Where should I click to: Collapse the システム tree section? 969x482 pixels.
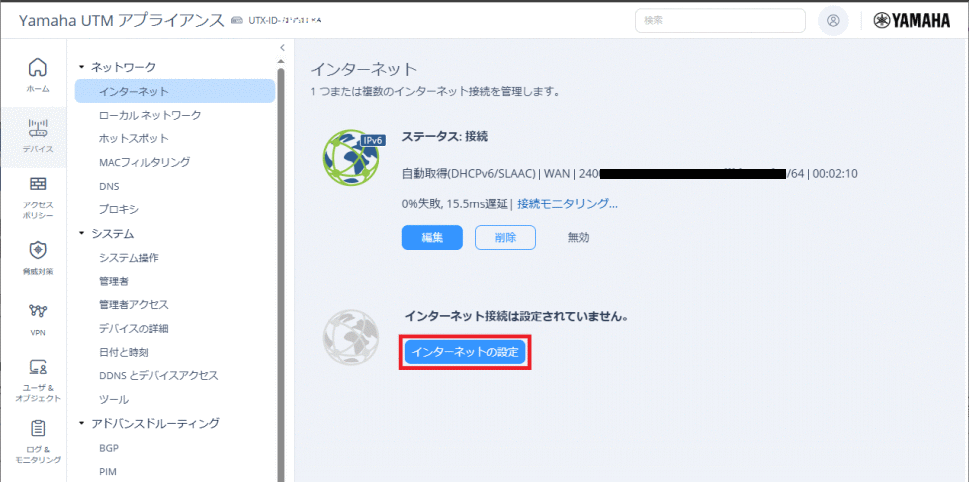(82, 234)
